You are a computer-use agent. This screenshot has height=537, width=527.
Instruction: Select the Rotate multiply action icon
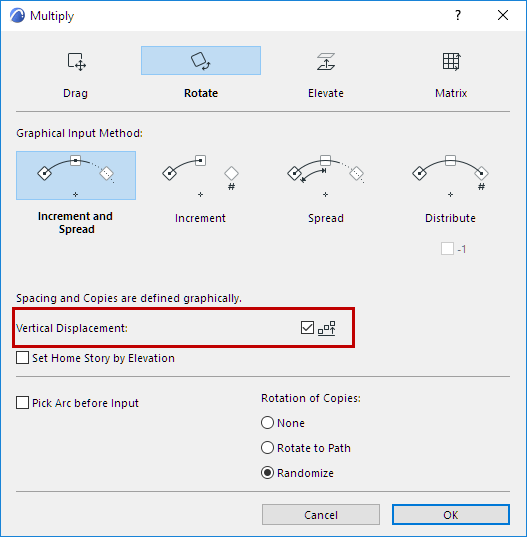(201, 61)
